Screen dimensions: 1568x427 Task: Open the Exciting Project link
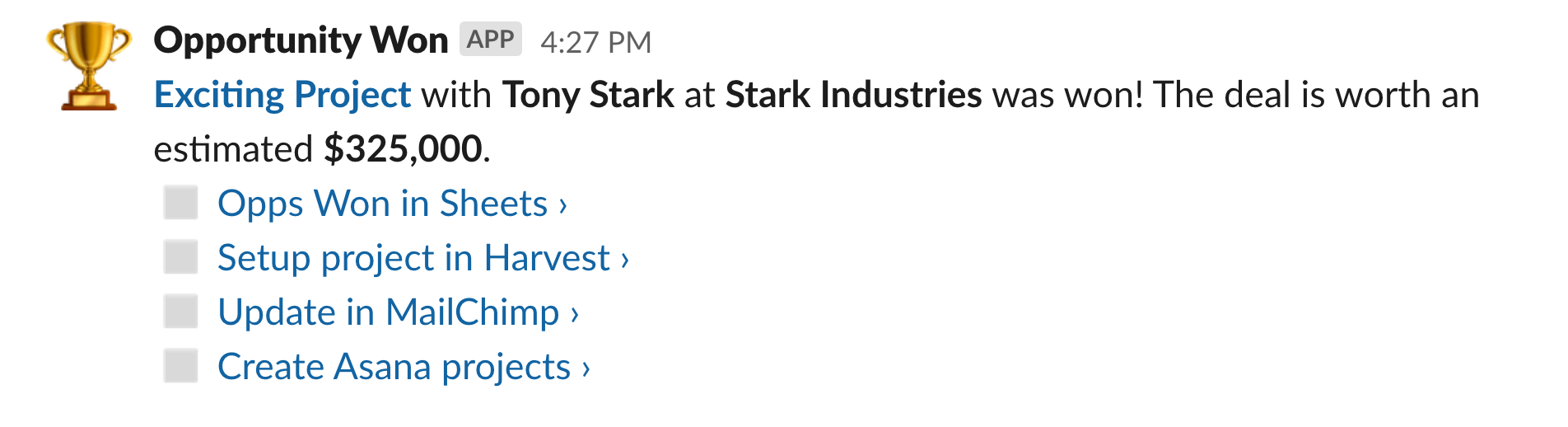coord(282,96)
